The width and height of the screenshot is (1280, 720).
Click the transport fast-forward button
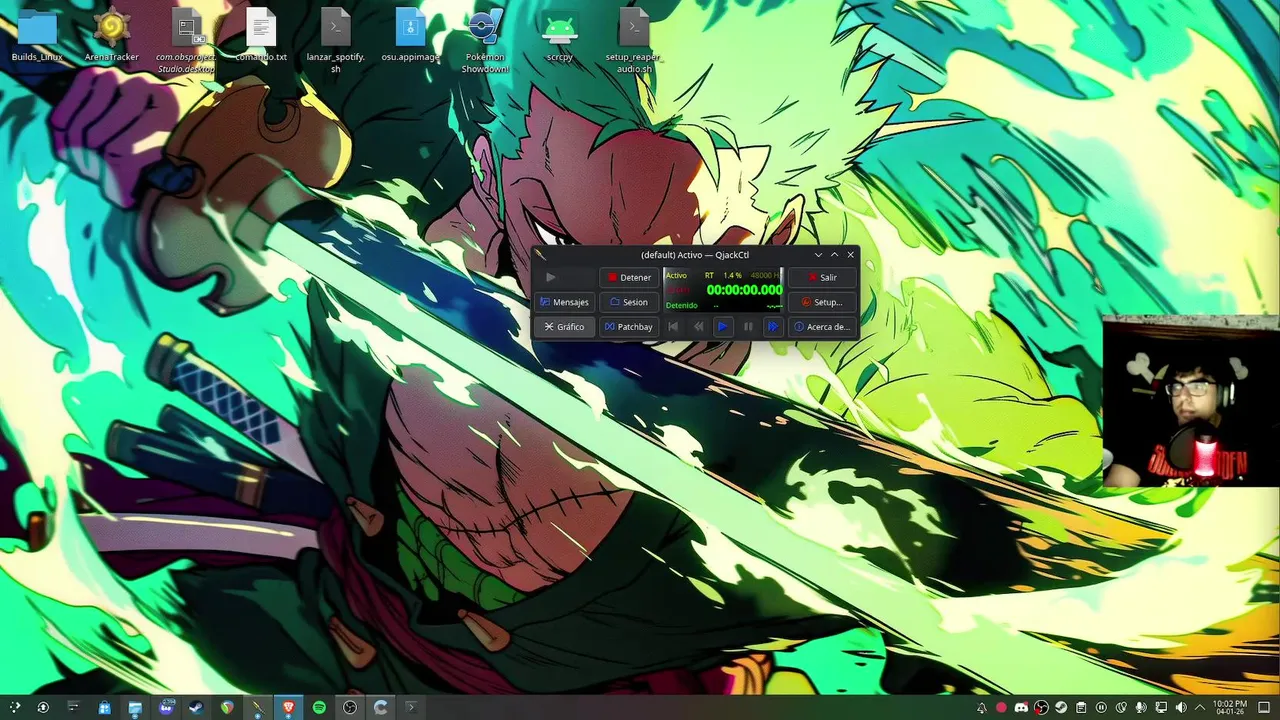[x=772, y=327]
